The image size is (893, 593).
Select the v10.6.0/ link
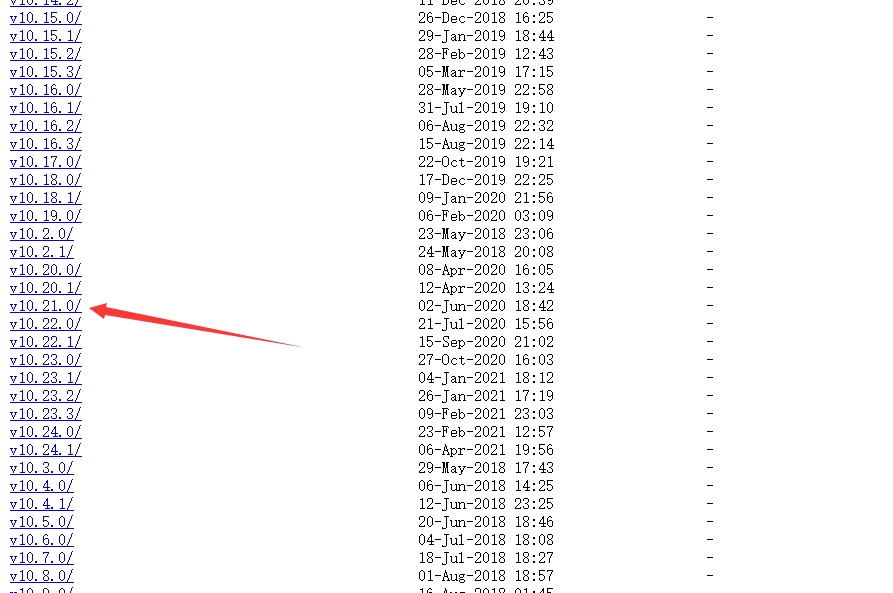[x=42, y=539]
